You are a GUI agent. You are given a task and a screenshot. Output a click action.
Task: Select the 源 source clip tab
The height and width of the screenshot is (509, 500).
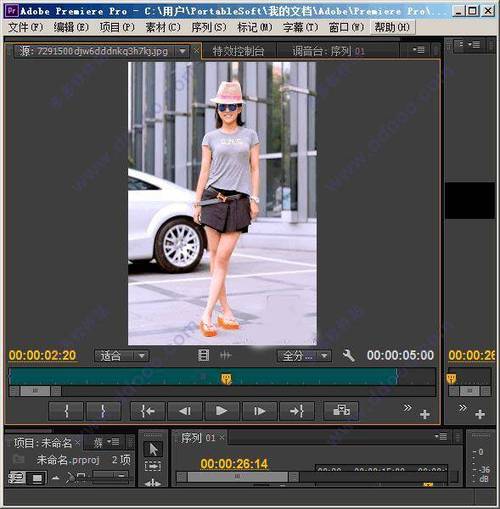(x=94, y=51)
